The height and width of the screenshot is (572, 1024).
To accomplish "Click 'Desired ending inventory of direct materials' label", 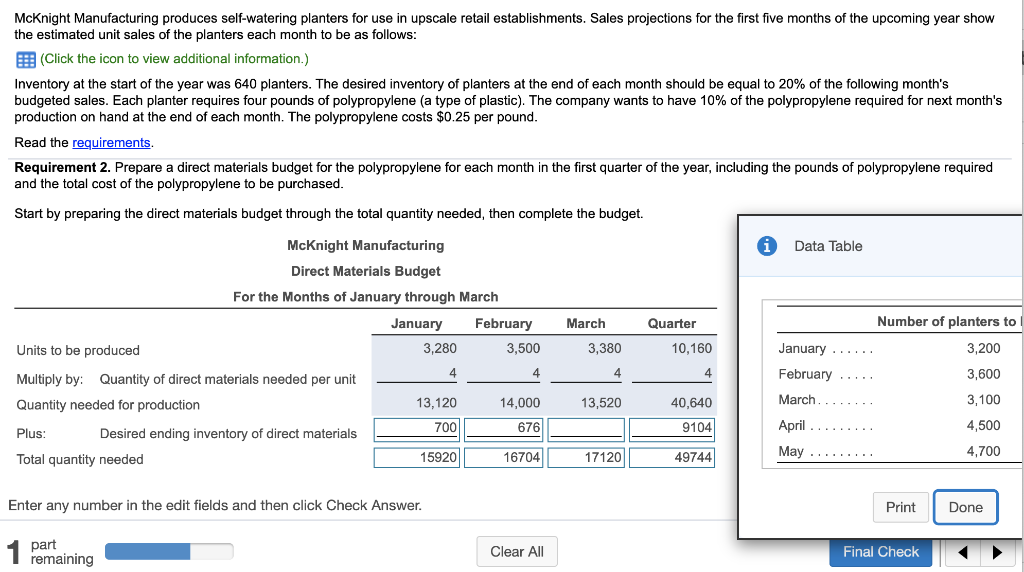I will 228,434.
